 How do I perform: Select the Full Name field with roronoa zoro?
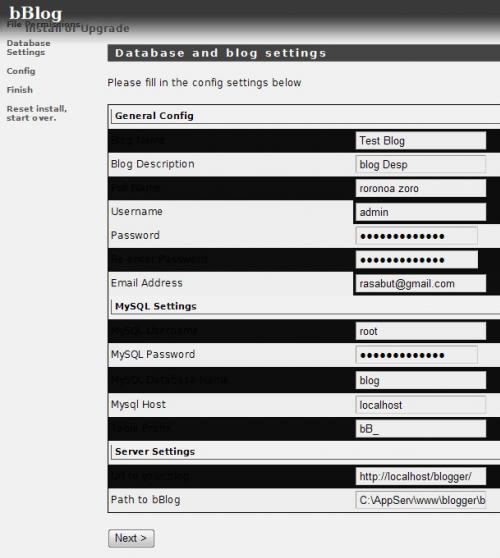pyautogui.click(x=421, y=188)
